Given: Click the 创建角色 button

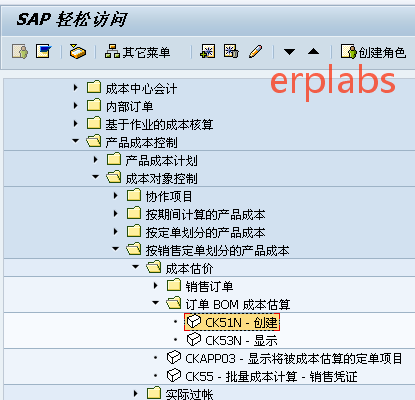Looking at the screenshot, I should click(x=373, y=52).
